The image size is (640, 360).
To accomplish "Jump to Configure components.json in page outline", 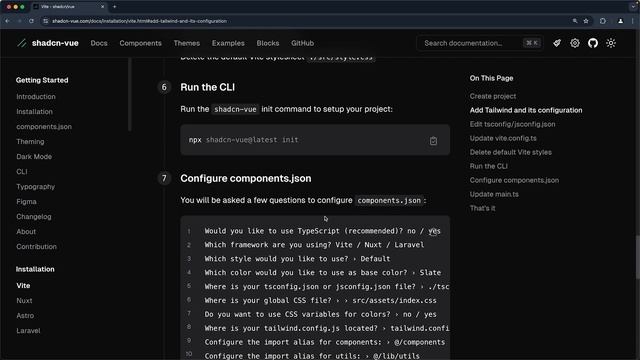I will point(514,180).
